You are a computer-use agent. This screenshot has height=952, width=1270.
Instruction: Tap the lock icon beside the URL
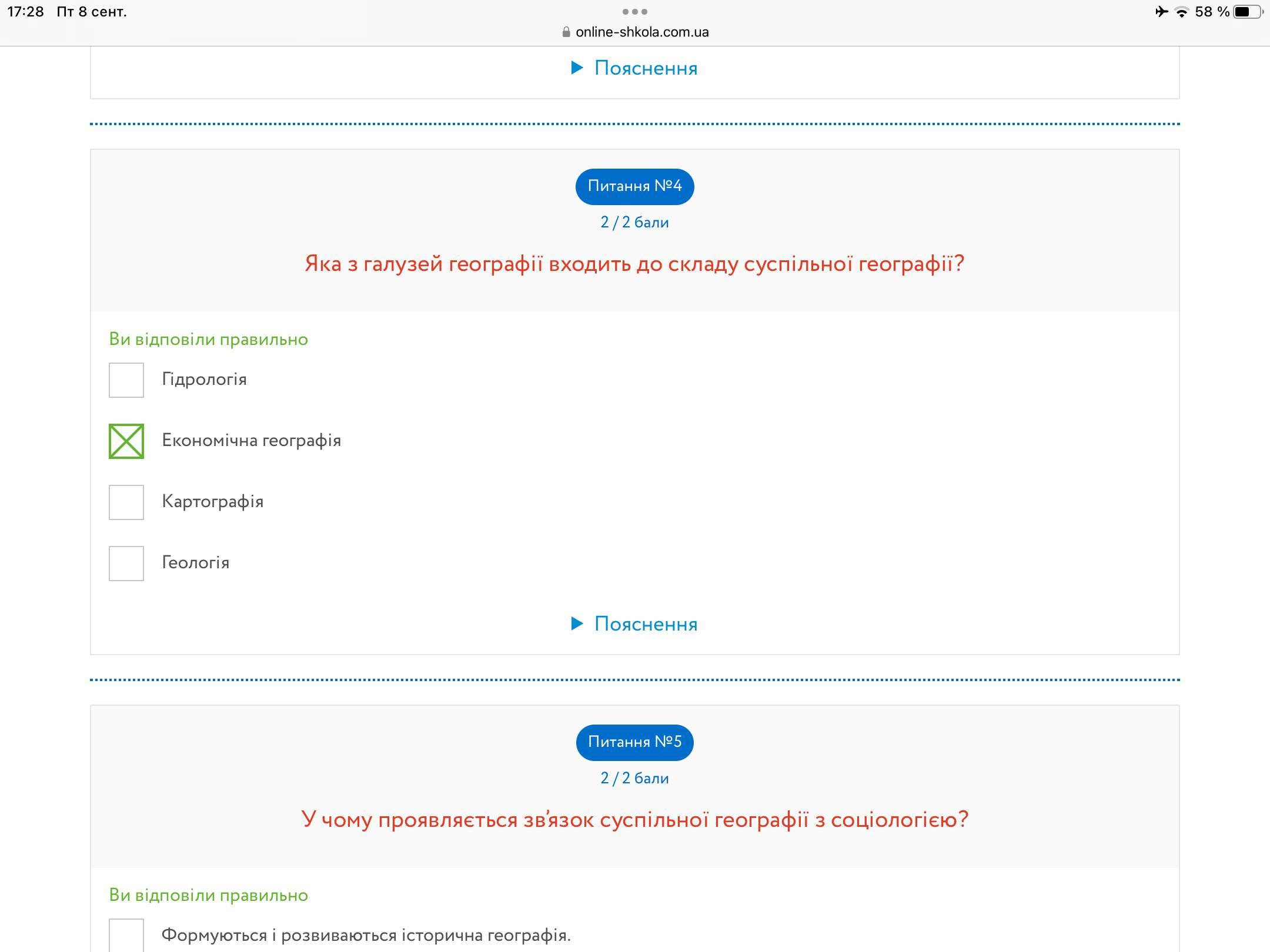566,32
